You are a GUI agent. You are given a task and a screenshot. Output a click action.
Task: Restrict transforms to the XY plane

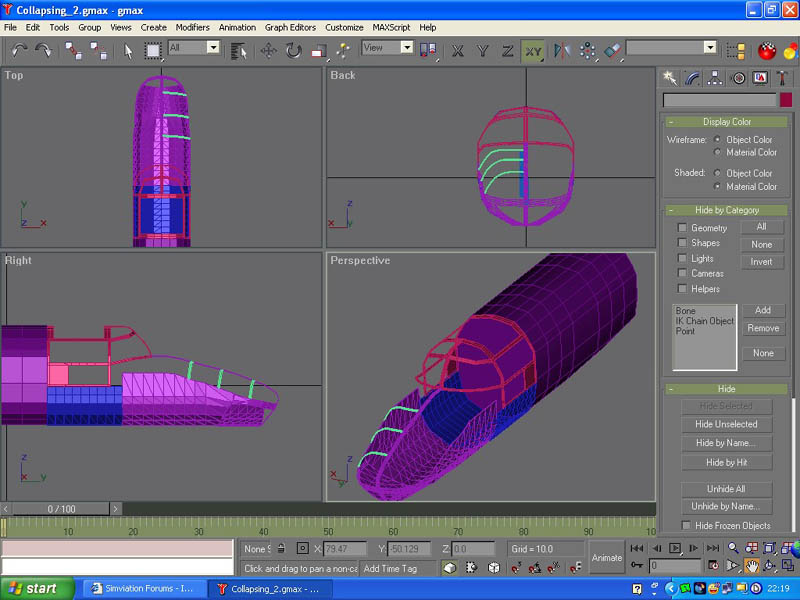(532, 49)
